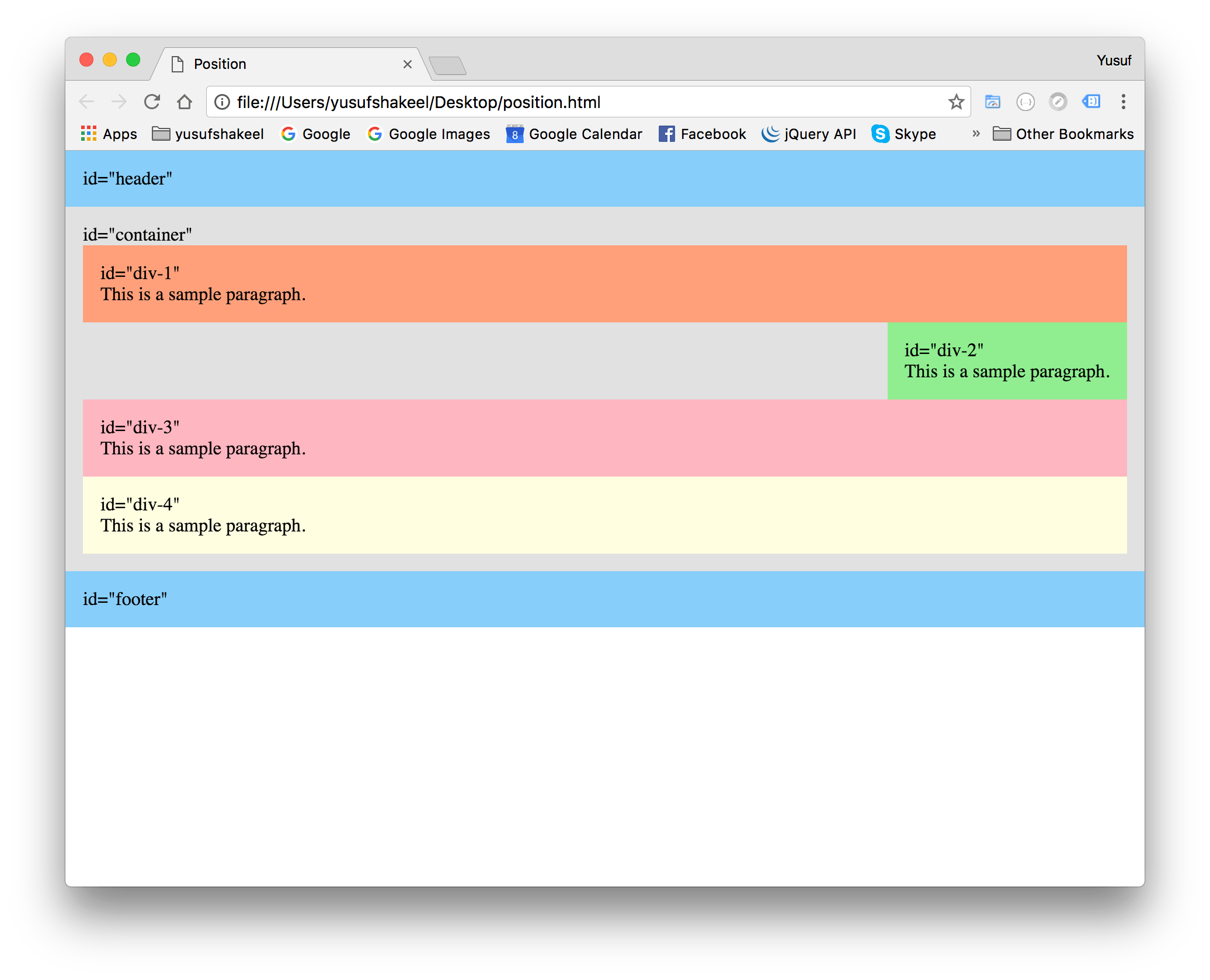Expand hidden bookmarks with double chevron
Image resolution: width=1210 pixels, height=980 pixels.
[976, 134]
